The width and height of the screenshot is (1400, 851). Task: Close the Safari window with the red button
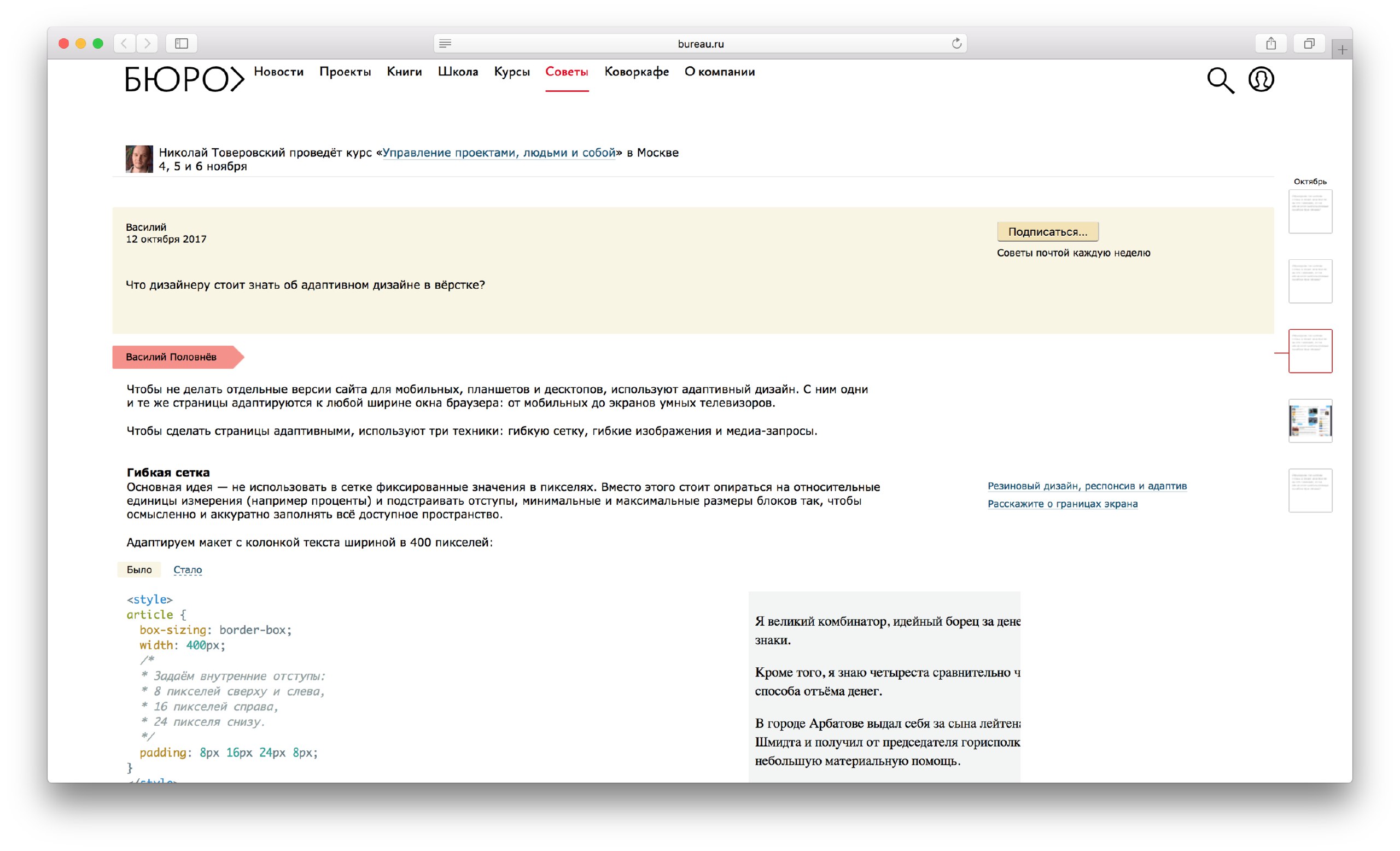(63, 43)
